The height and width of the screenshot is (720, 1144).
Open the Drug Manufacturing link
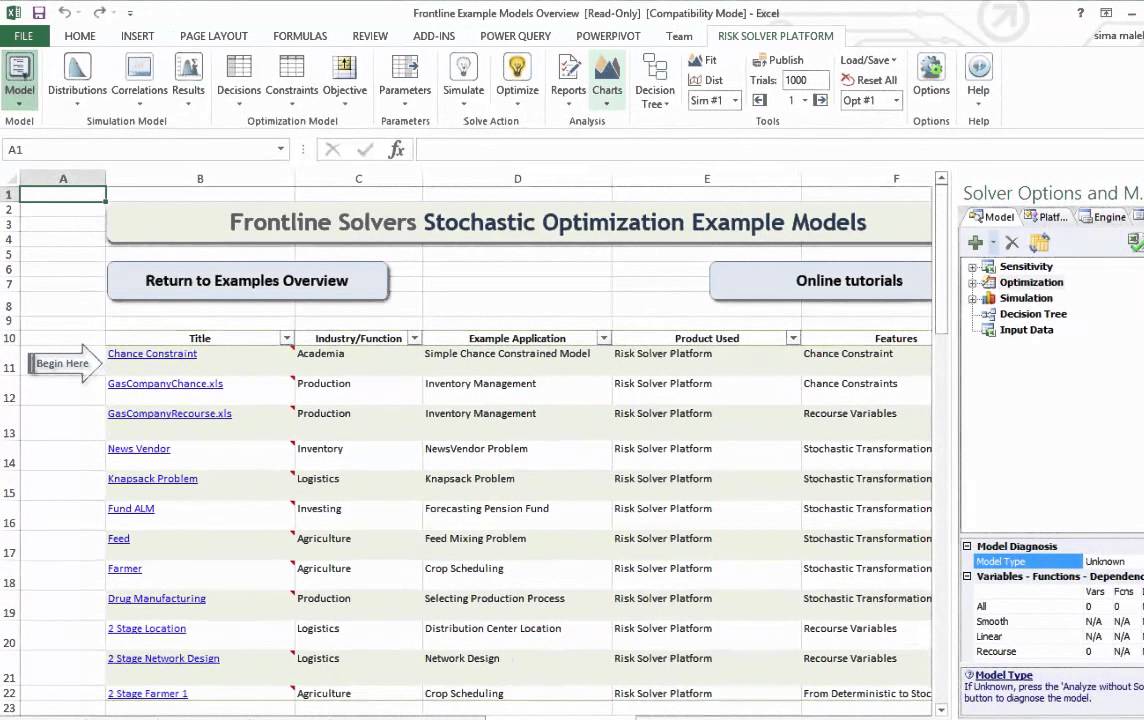pyautogui.click(x=157, y=599)
